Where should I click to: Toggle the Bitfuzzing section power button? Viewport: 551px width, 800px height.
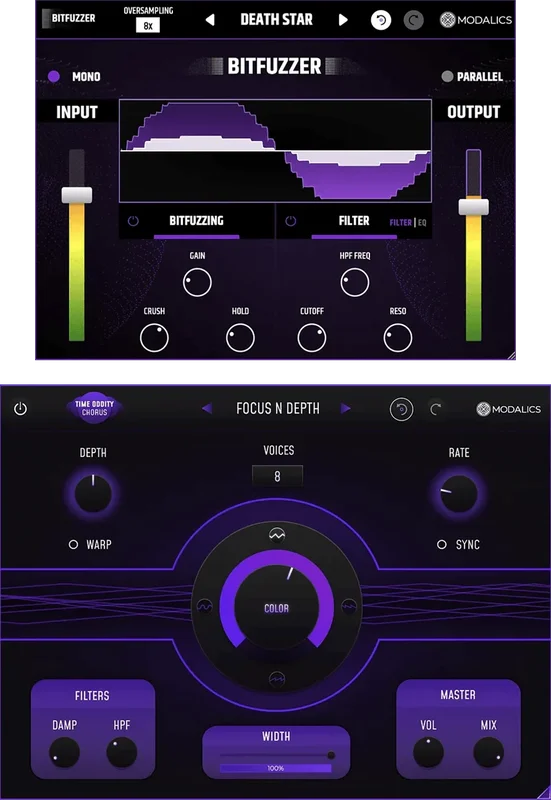pos(133,221)
